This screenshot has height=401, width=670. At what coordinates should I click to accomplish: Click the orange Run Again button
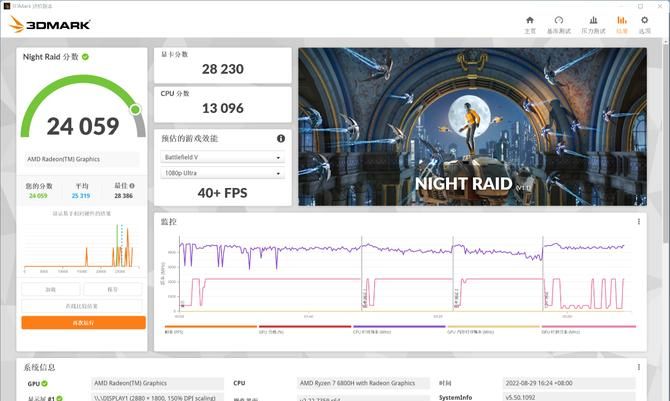click(83, 323)
